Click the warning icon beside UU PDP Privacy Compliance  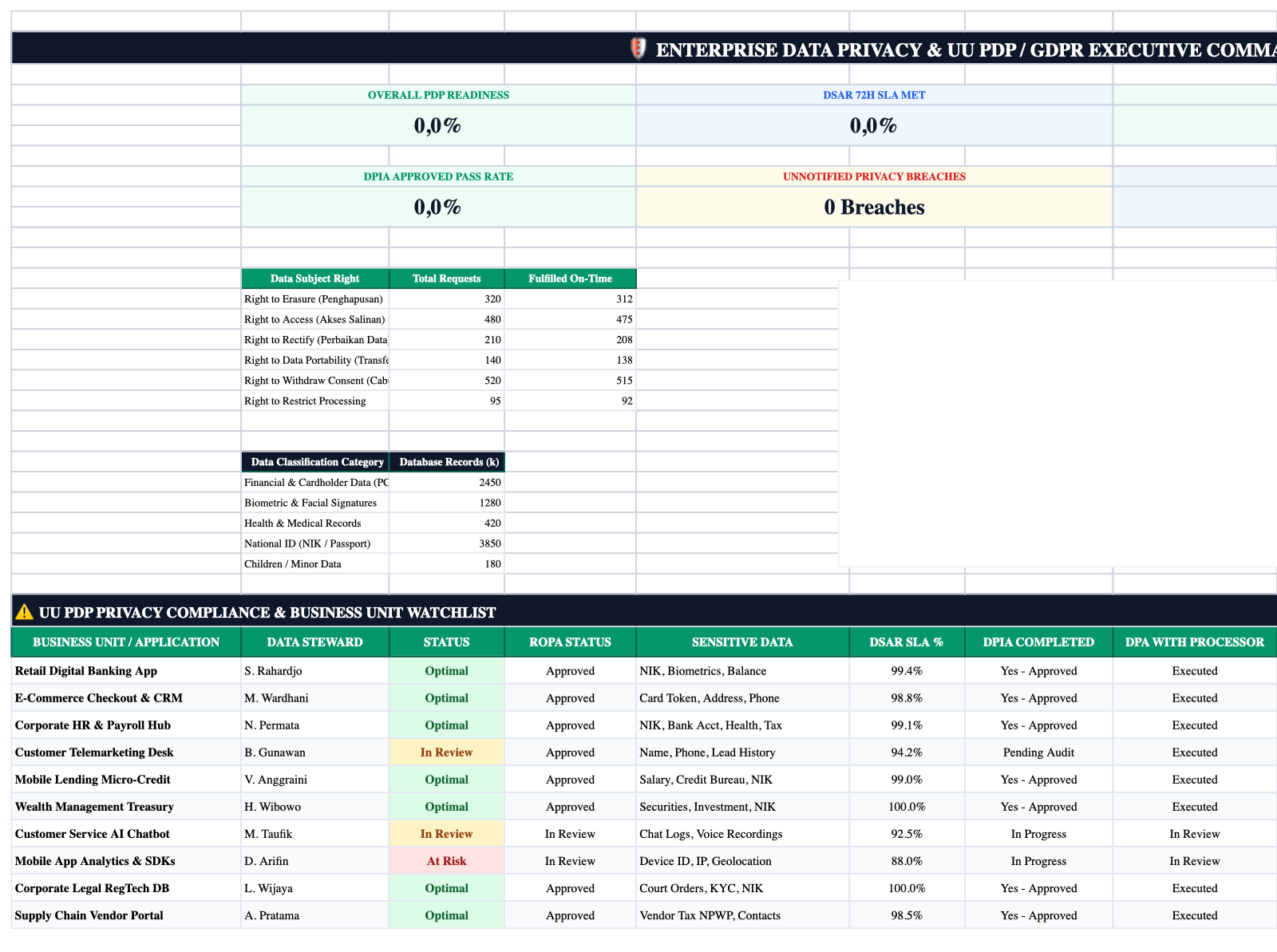pyautogui.click(x=24, y=612)
